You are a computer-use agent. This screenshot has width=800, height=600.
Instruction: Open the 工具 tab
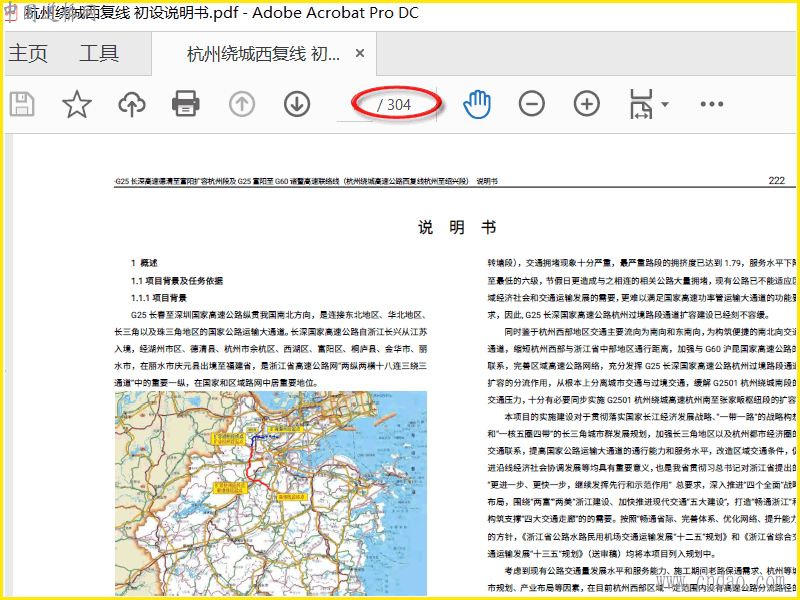tap(99, 54)
